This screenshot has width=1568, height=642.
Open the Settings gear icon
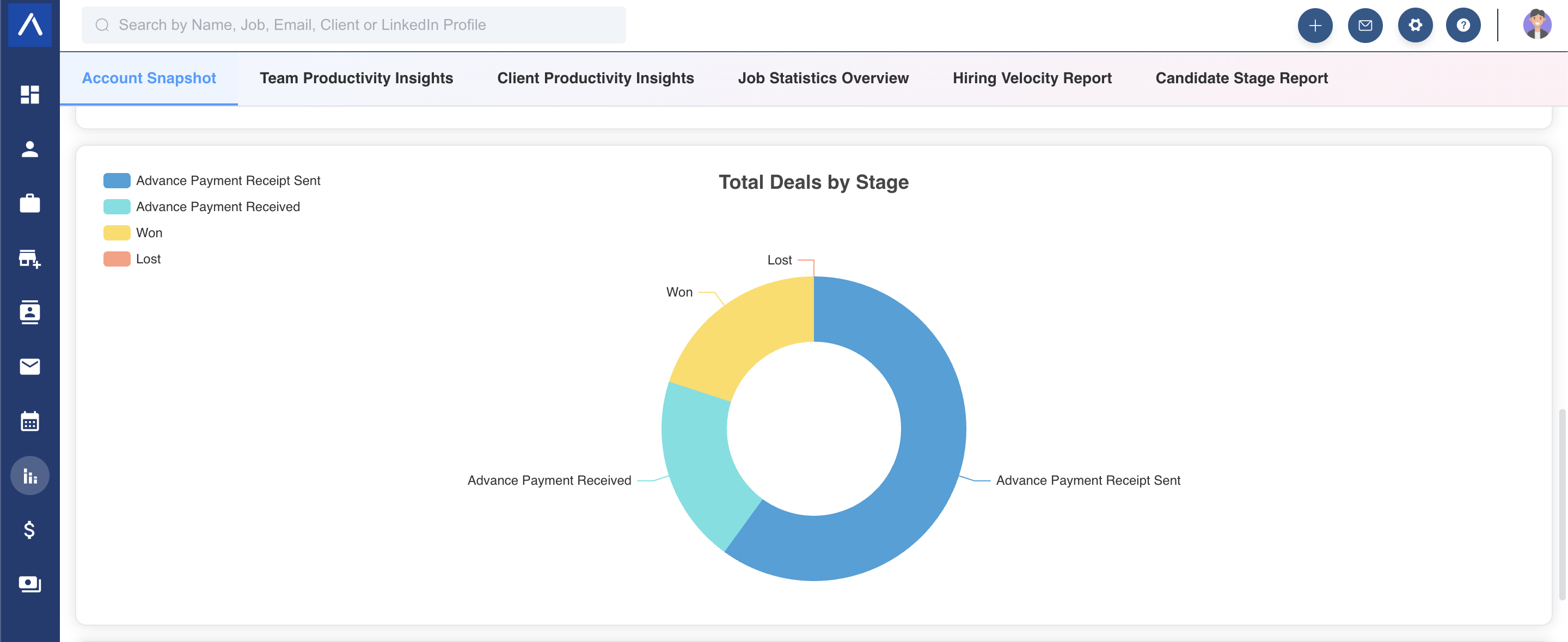(1414, 25)
